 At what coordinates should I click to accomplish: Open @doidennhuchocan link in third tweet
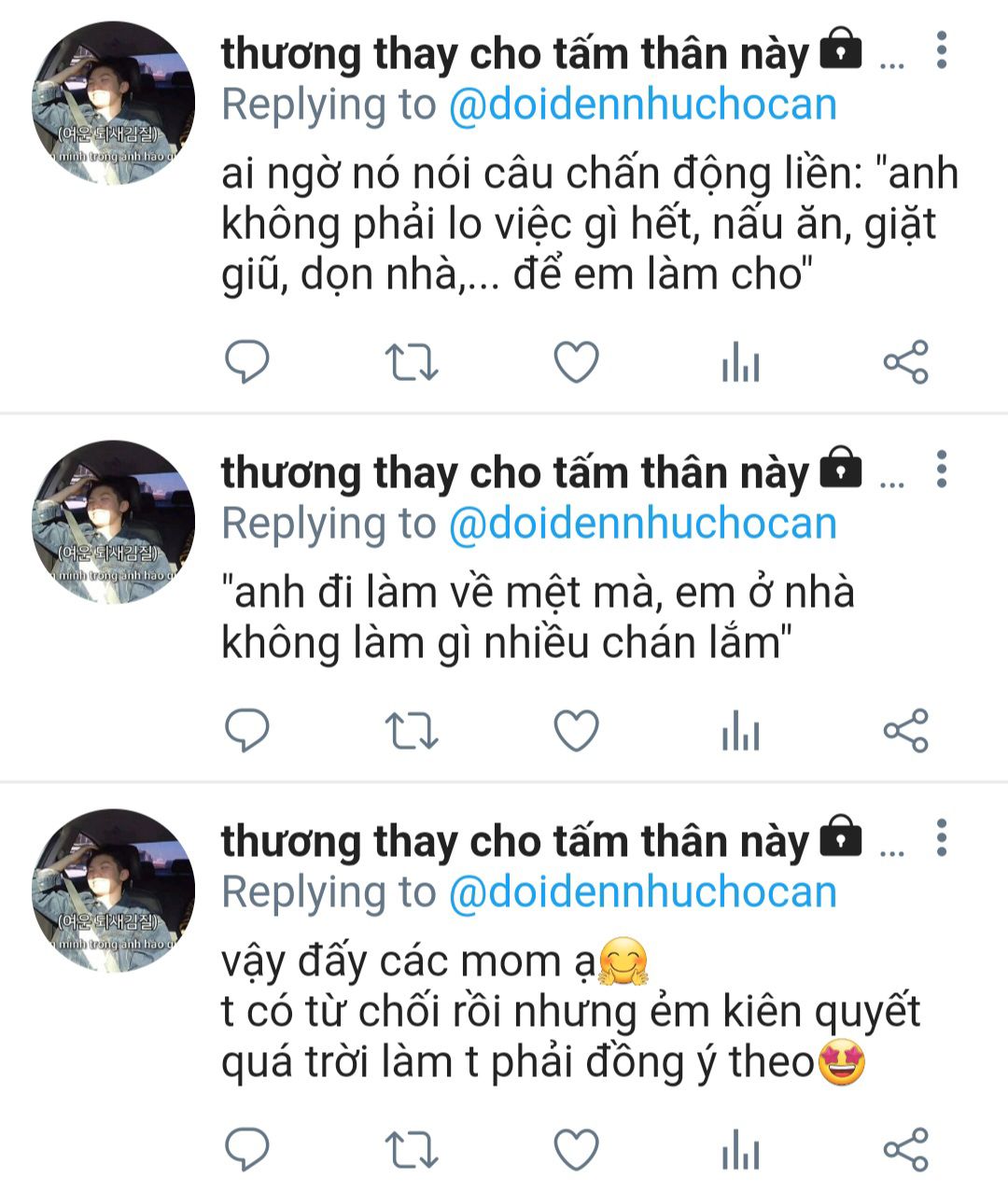click(x=642, y=892)
